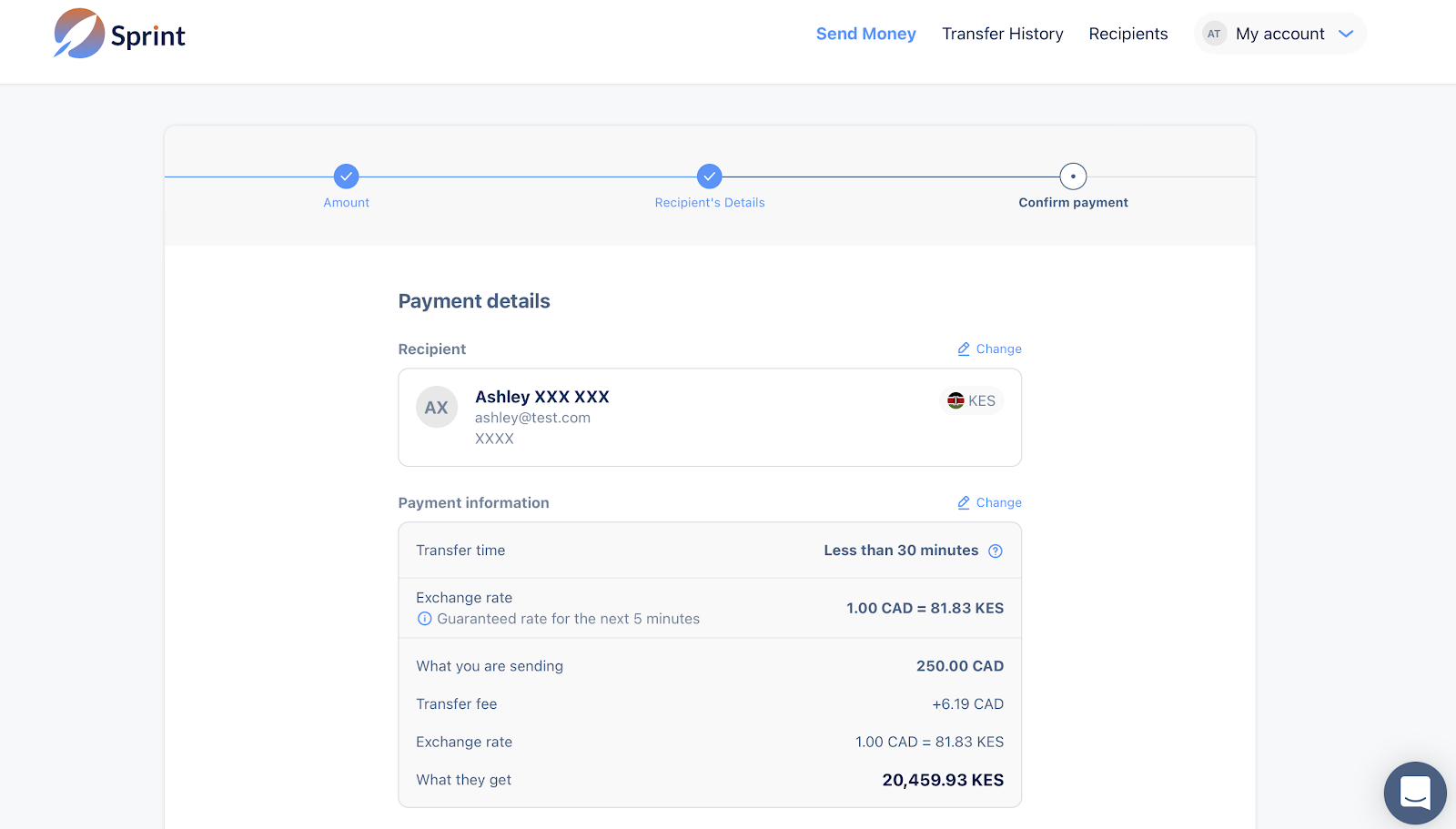
Task: Click the AT account avatar
Action: (1214, 34)
